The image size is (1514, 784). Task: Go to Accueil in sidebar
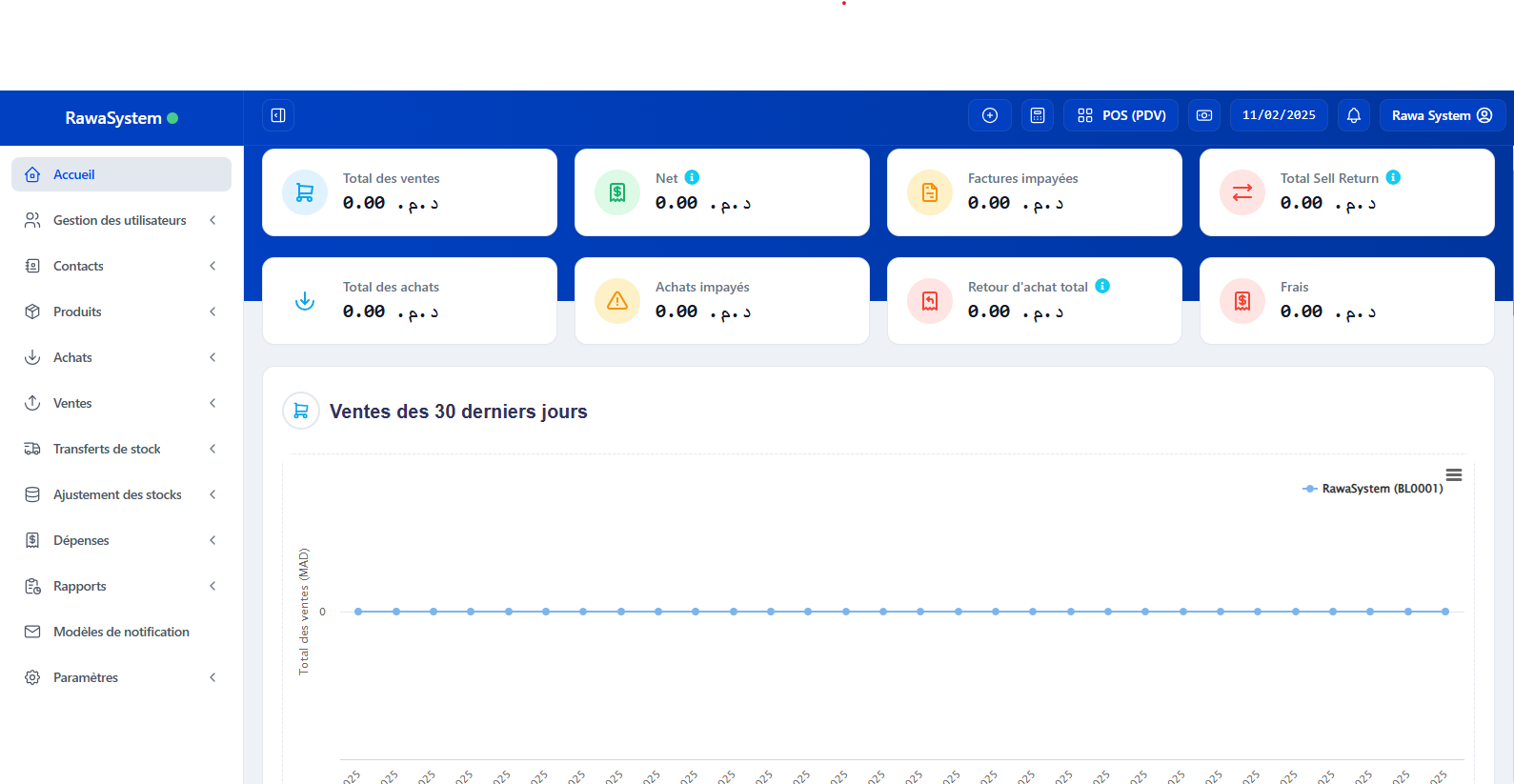(121, 174)
